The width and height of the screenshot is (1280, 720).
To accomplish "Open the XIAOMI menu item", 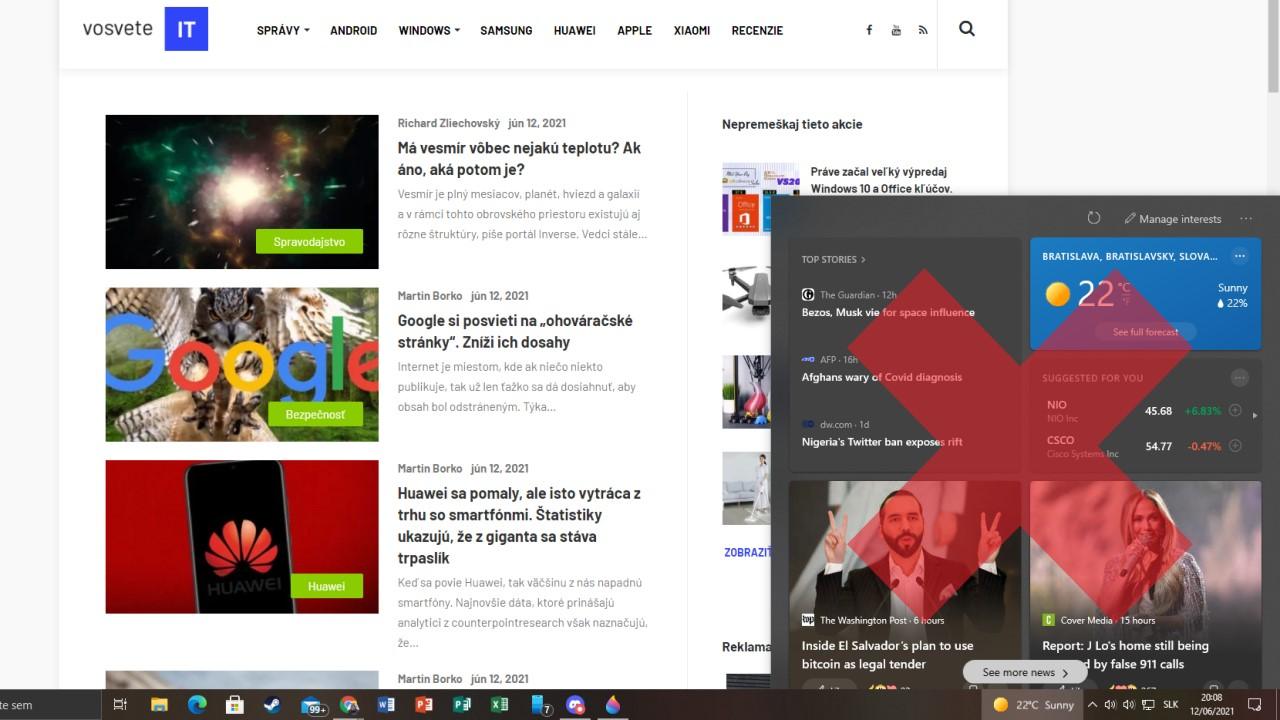I will (692, 30).
